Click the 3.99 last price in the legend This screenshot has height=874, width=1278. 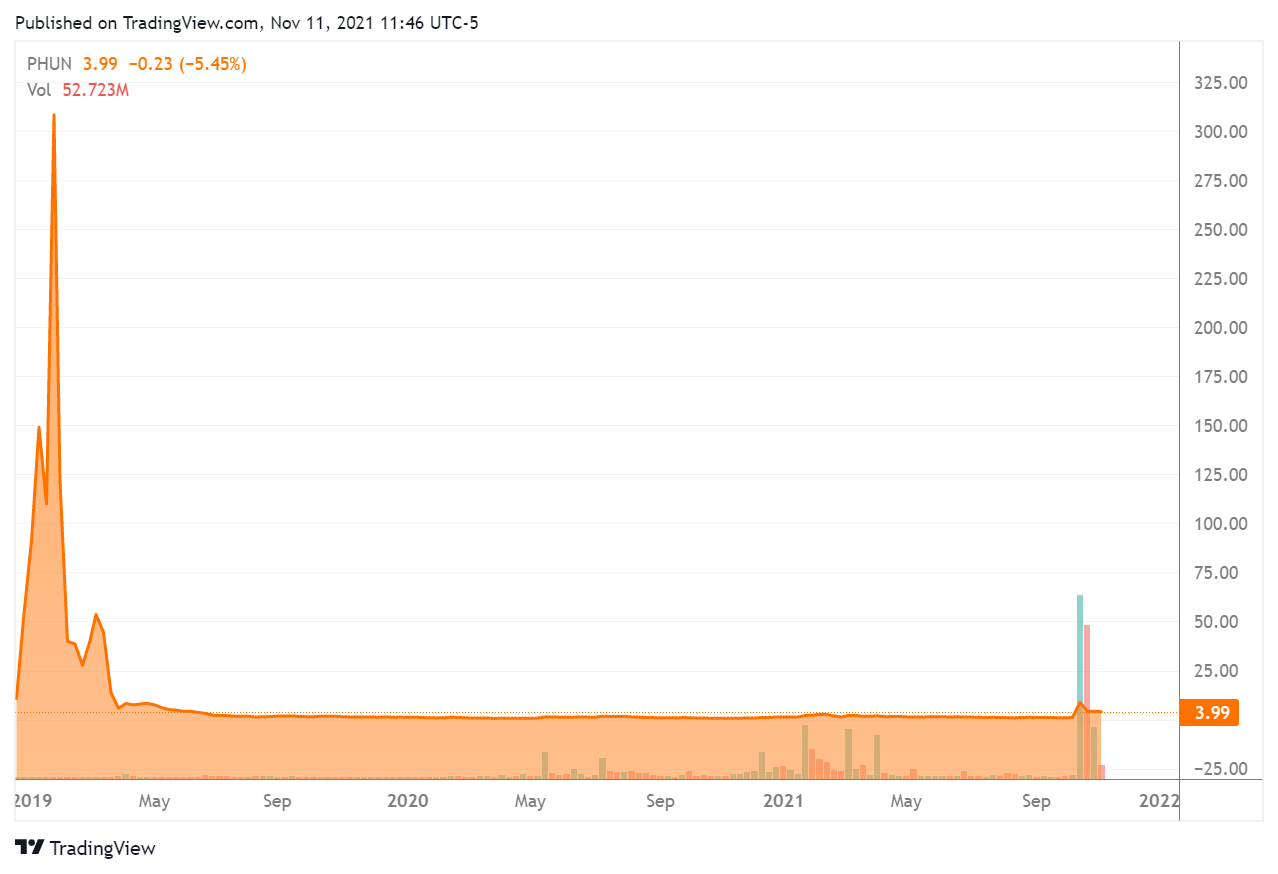pyautogui.click(x=100, y=64)
